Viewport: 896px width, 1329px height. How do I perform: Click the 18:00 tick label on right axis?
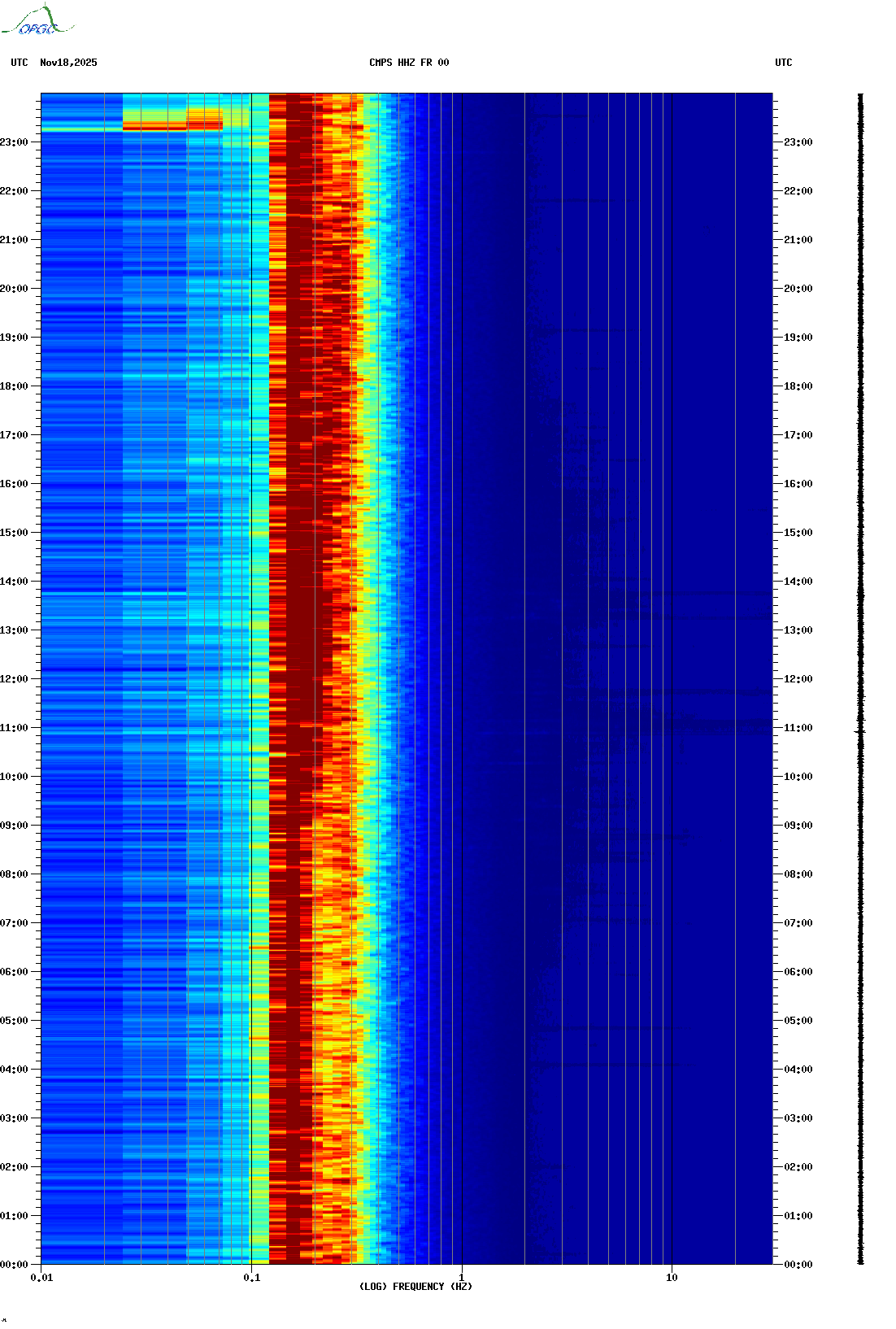point(798,386)
